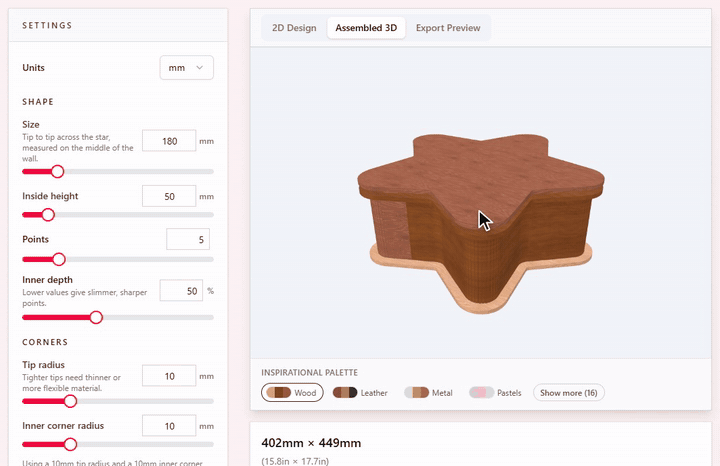Choose the Metal palette
Image resolution: width=720 pixels, height=466 pixels.
pos(428,393)
